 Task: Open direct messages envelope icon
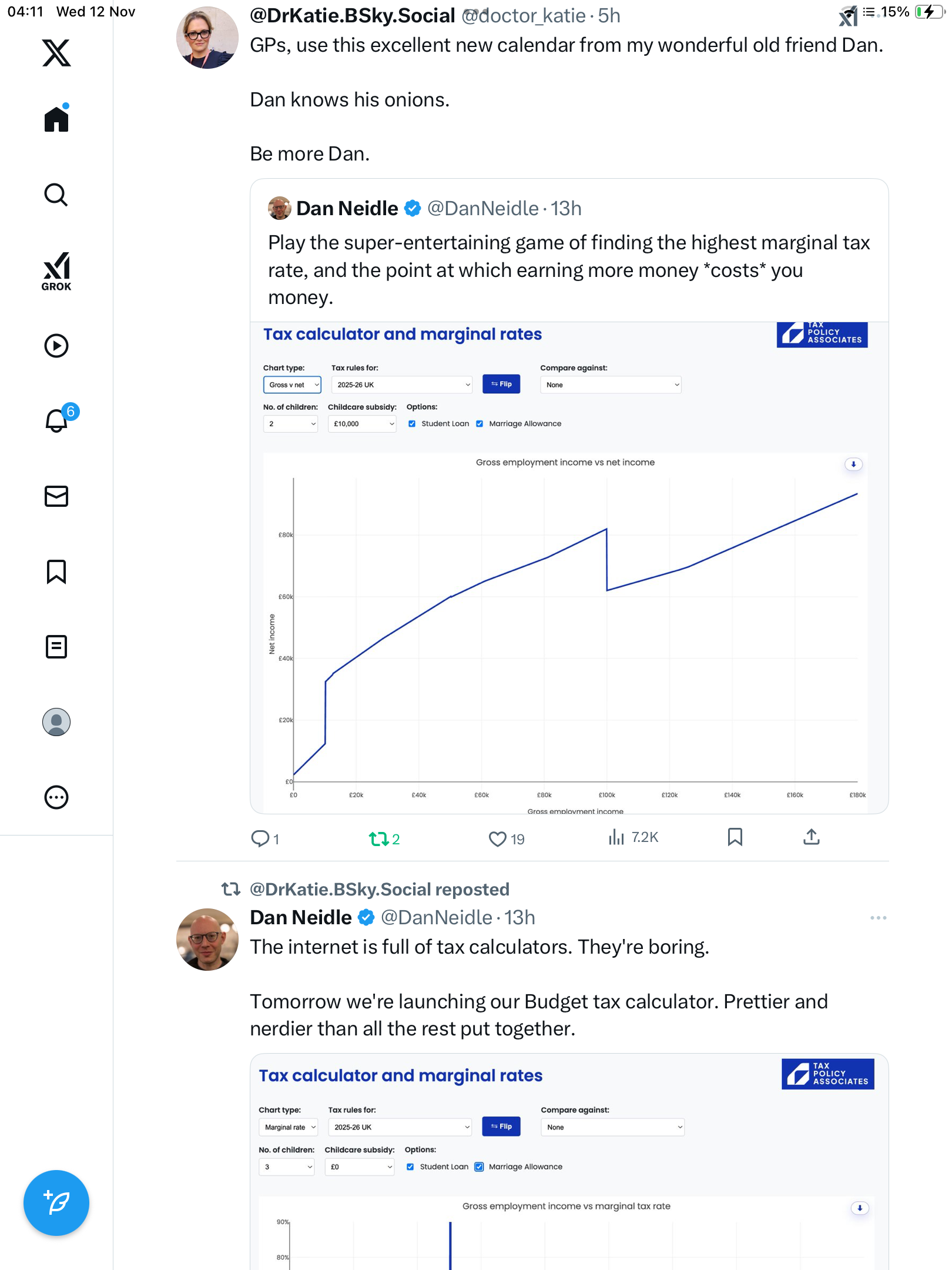[x=56, y=496]
